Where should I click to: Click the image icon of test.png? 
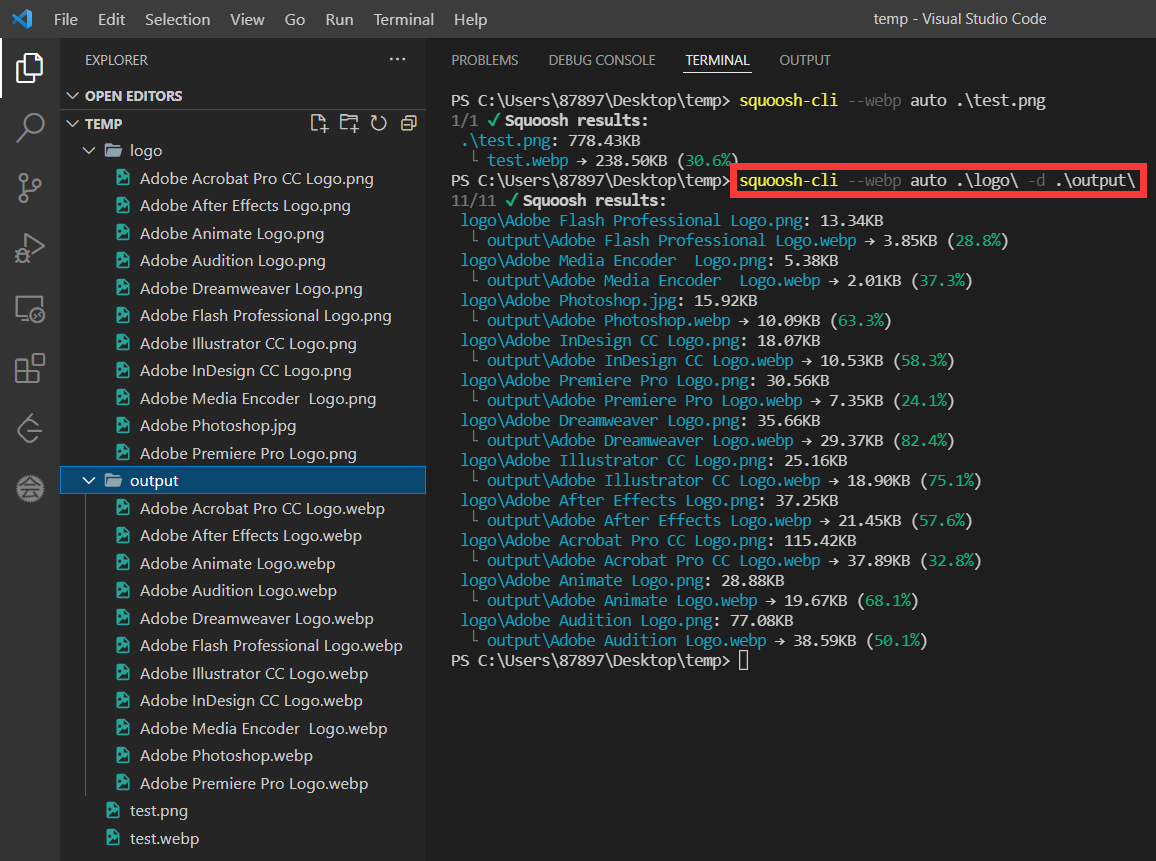[x=113, y=810]
